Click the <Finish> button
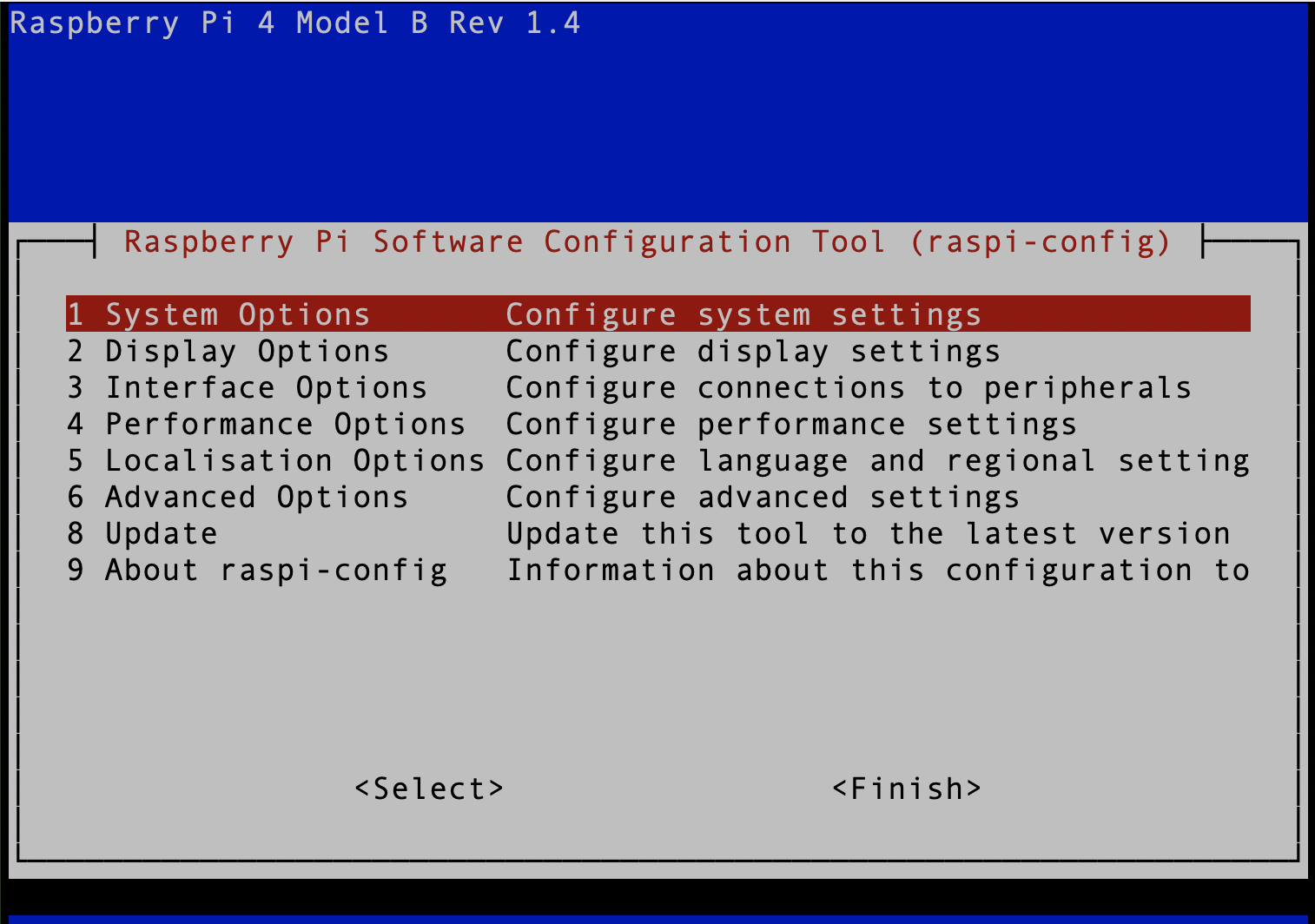Image resolution: width=1315 pixels, height=924 pixels. tap(907, 789)
